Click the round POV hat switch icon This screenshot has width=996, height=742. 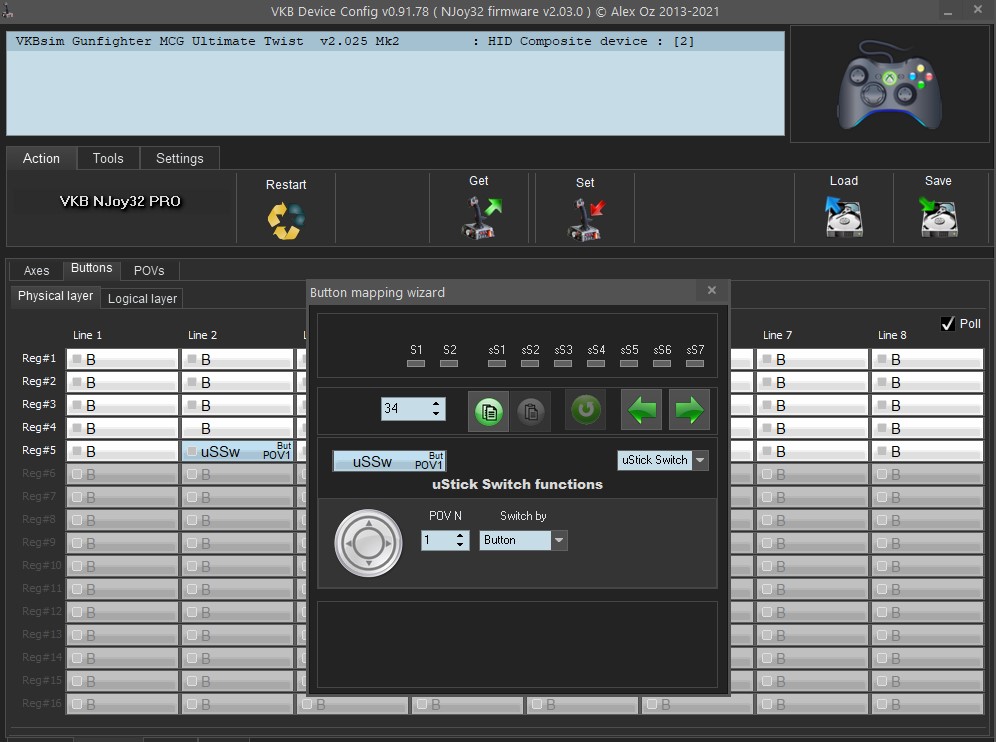pyautogui.click(x=368, y=543)
